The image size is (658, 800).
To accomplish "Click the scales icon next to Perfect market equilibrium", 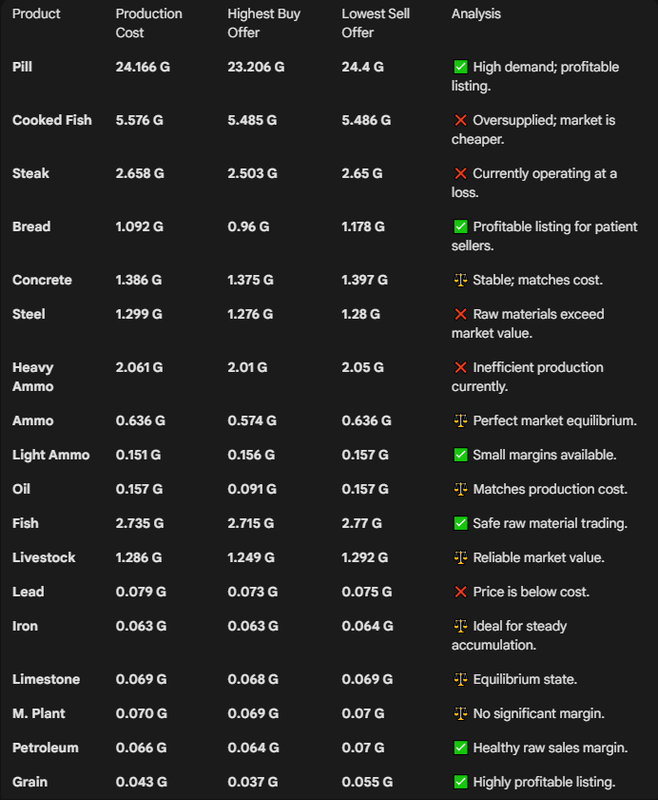I will 460,420.
